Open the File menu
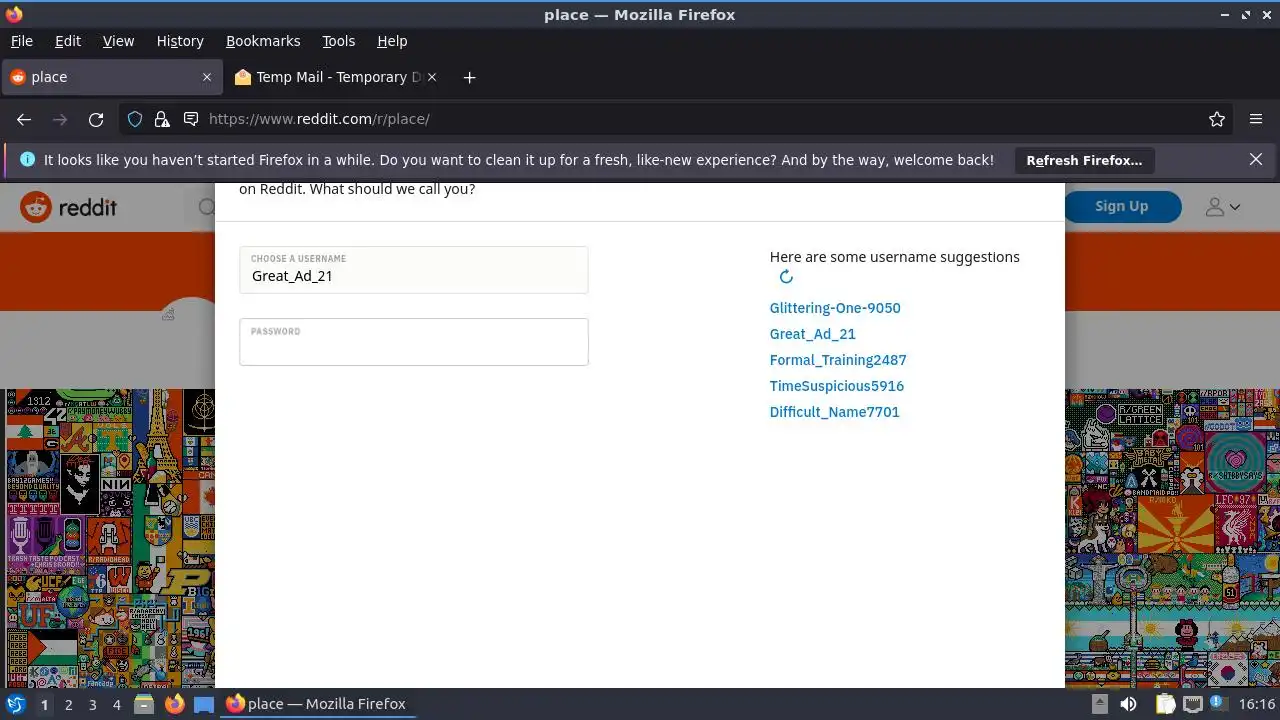Image resolution: width=1280 pixels, height=720 pixels. point(21,41)
